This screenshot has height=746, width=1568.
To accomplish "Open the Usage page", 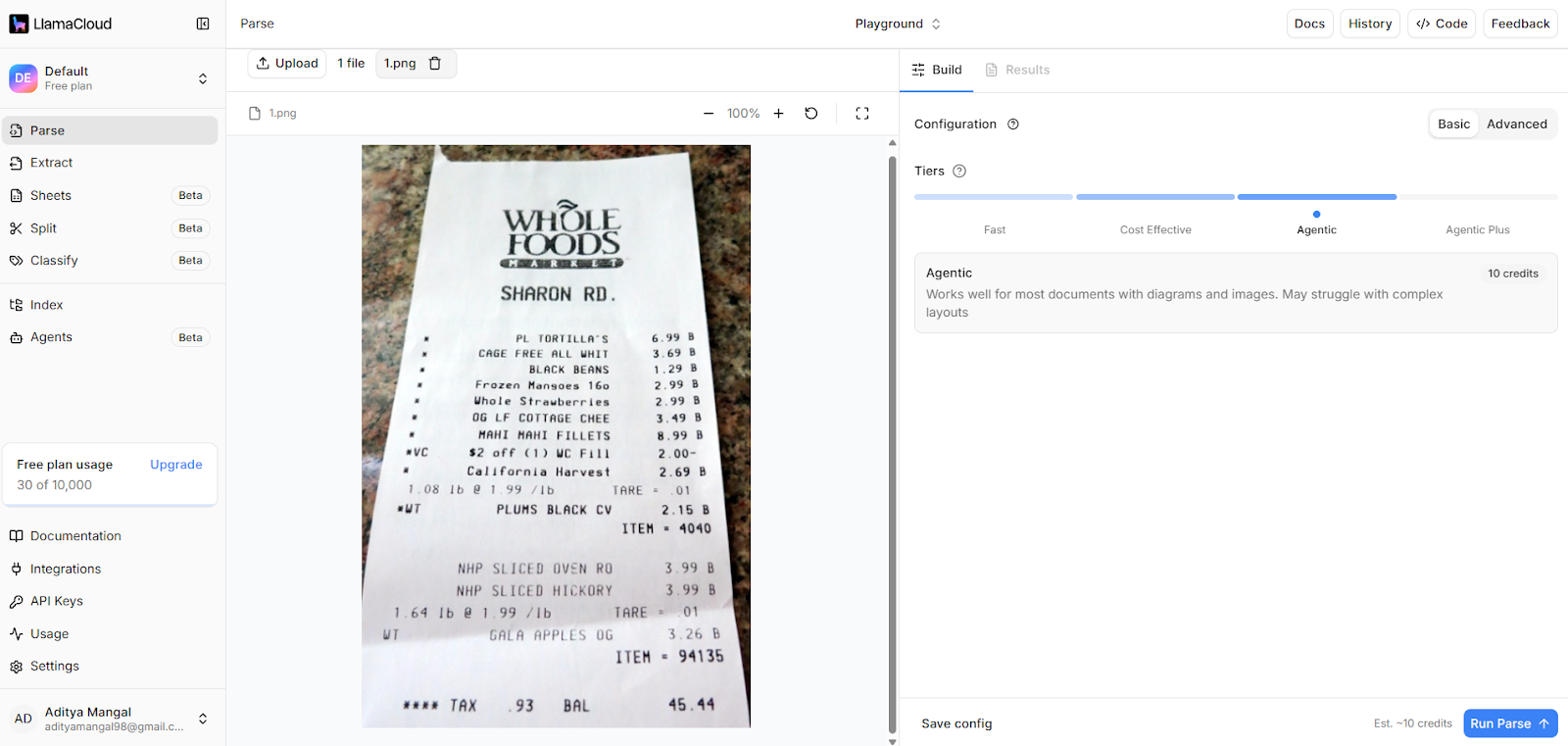I will coord(110,633).
